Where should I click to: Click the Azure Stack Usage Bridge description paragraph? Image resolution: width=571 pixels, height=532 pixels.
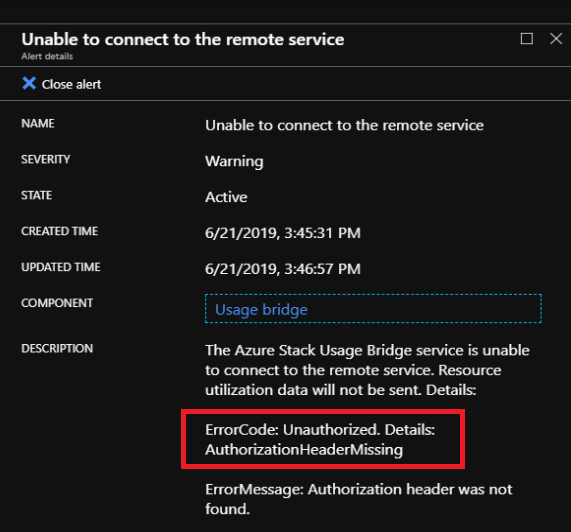tap(367, 370)
